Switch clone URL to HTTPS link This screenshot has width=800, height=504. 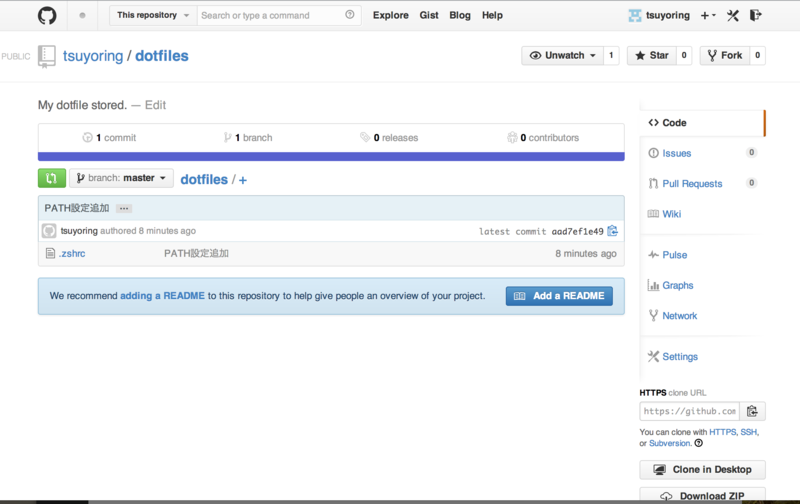pos(722,432)
